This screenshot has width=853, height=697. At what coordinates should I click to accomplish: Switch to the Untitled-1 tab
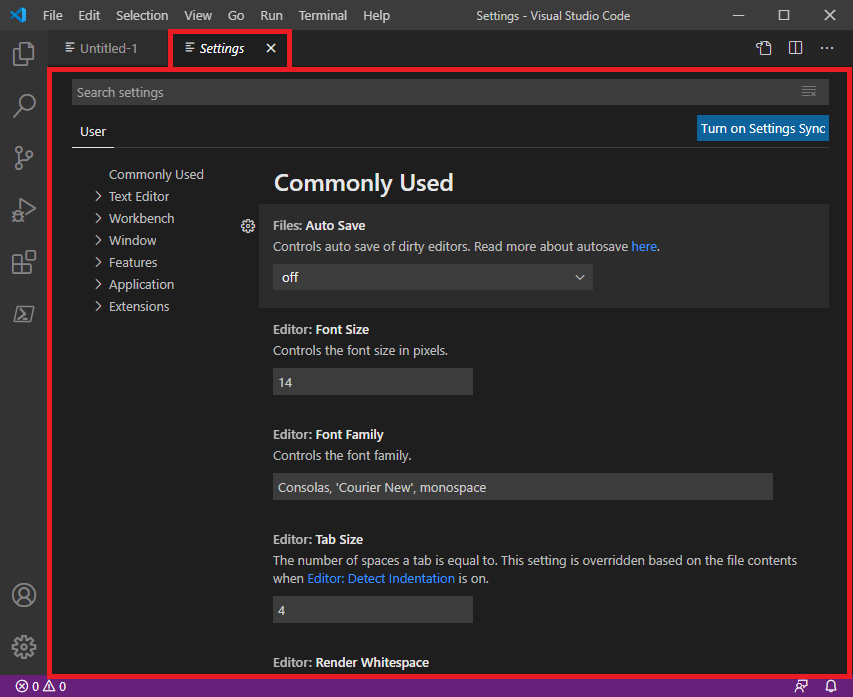click(108, 48)
